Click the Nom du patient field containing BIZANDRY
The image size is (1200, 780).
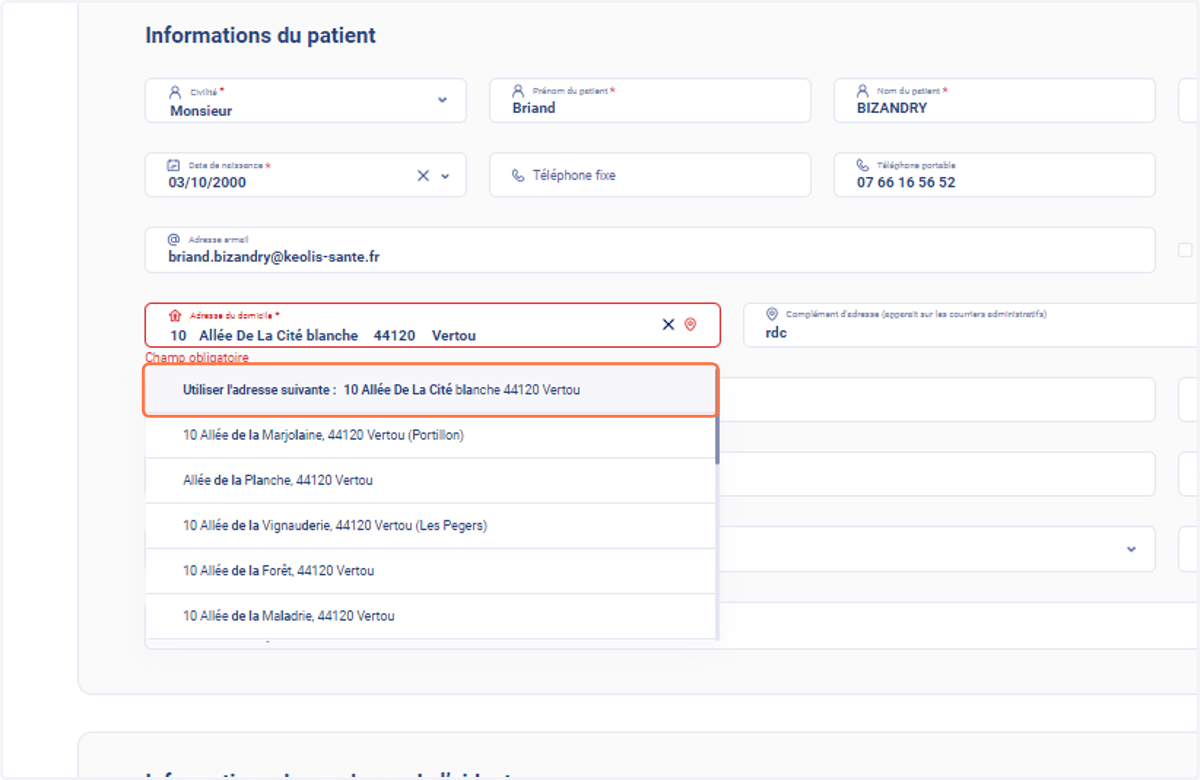tap(994, 100)
